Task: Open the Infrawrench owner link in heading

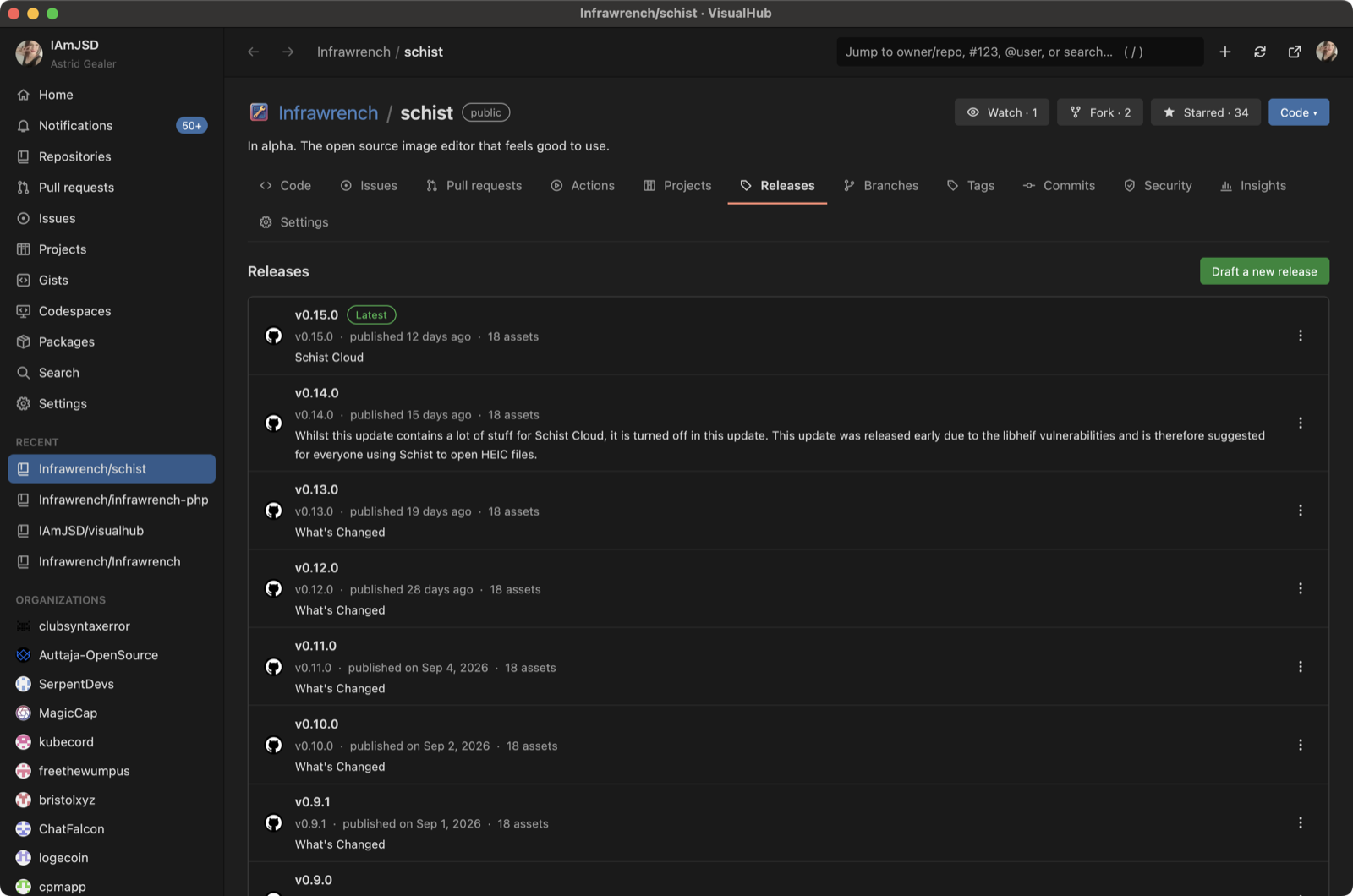Action: tap(328, 113)
